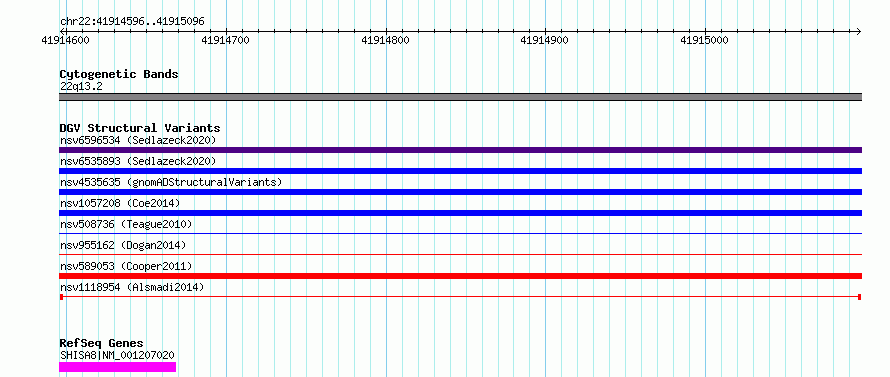The image size is (890, 377).
Task: Click the red nsv1118954 line with end caps
Action: point(460,297)
